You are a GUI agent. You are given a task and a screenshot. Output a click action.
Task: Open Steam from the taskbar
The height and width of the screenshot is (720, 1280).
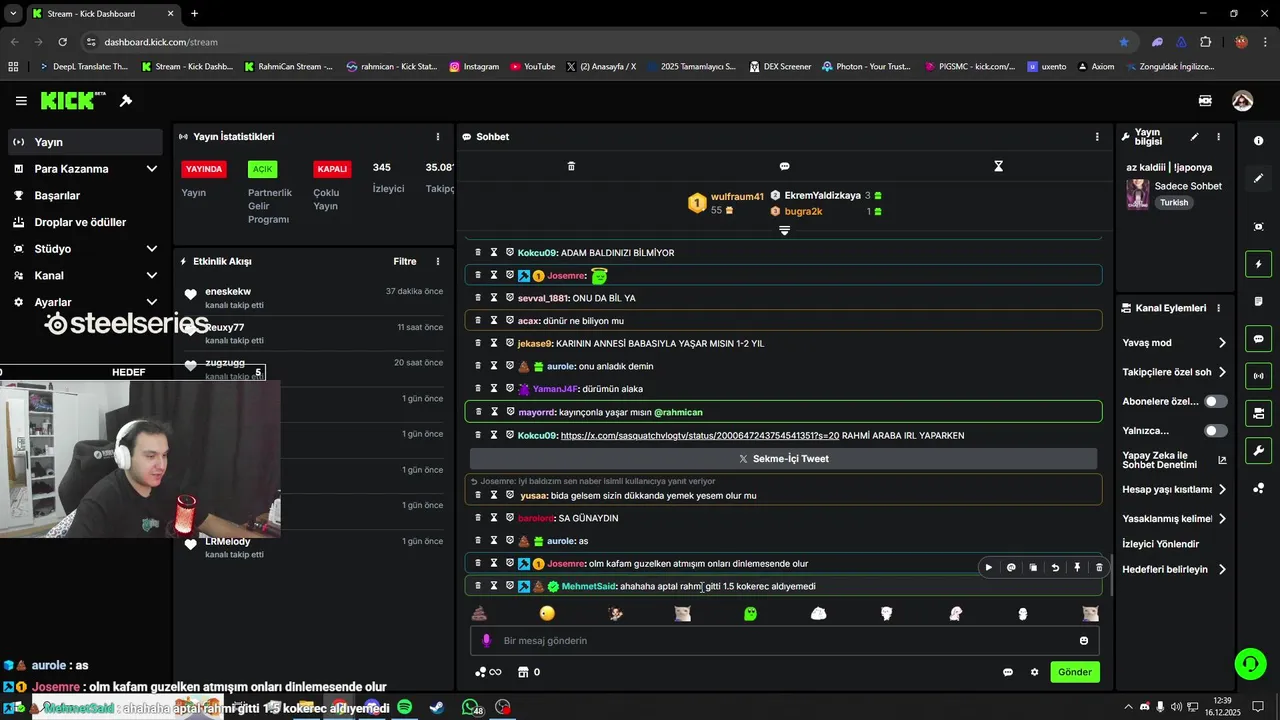[x=437, y=707]
